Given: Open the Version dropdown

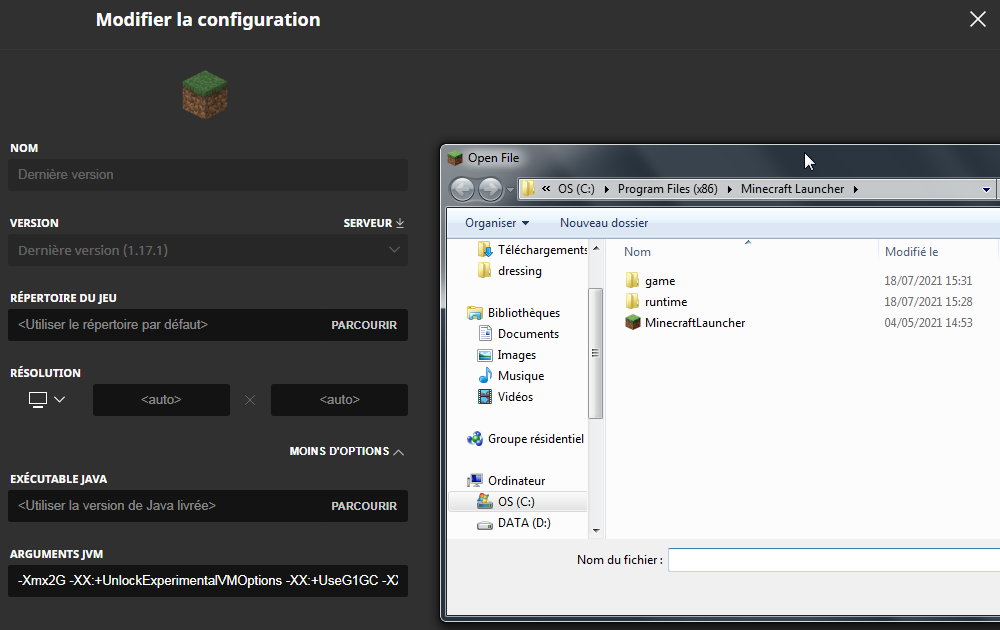Looking at the screenshot, I should 208,250.
